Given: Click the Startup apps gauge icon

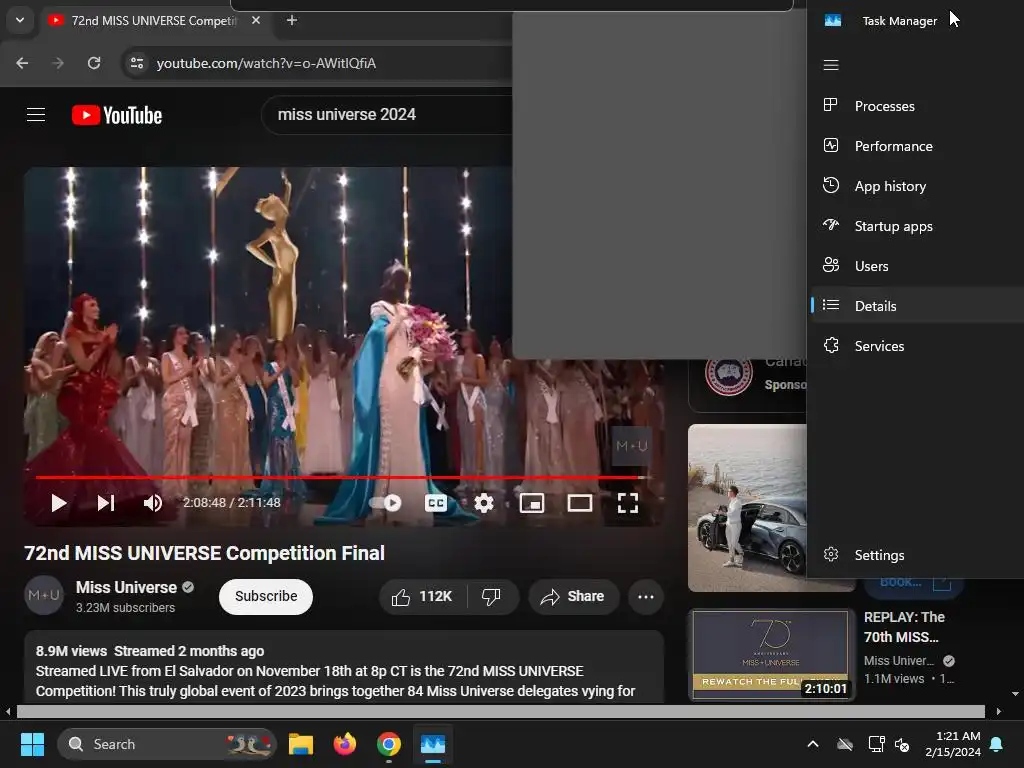Looking at the screenshot, I should (831, 225).
